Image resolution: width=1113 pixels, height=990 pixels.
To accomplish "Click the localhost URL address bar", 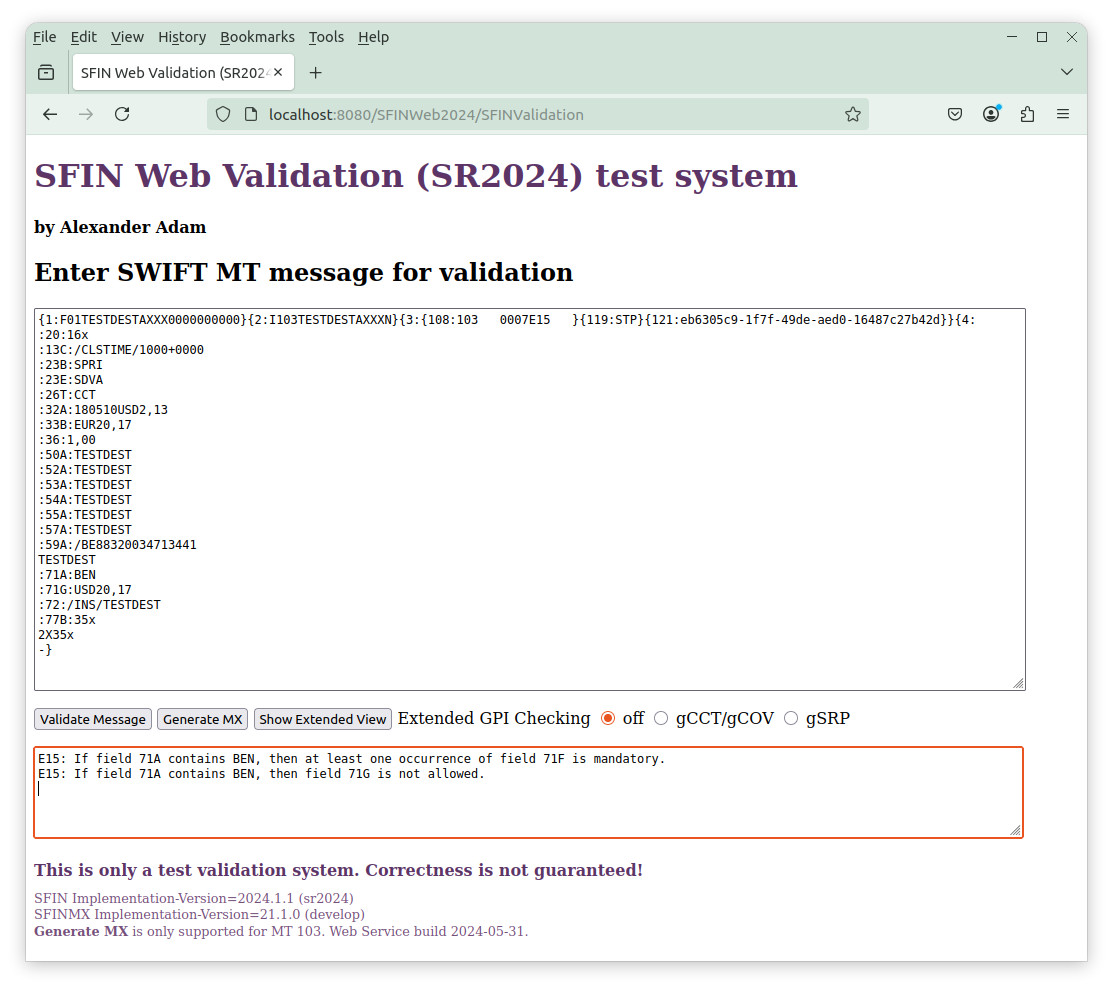I will [537, 114].
